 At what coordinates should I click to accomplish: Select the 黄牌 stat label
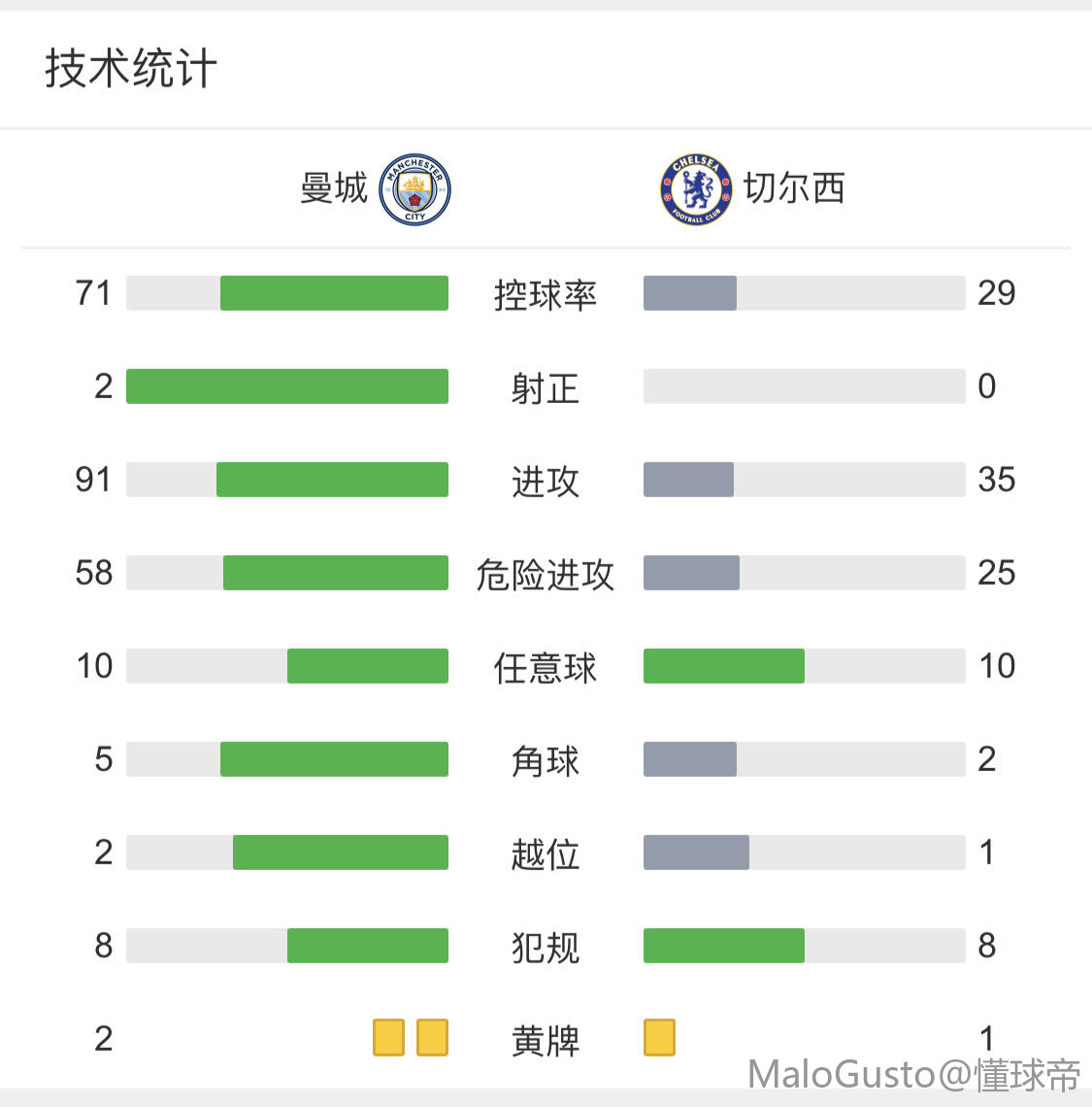546,1040
